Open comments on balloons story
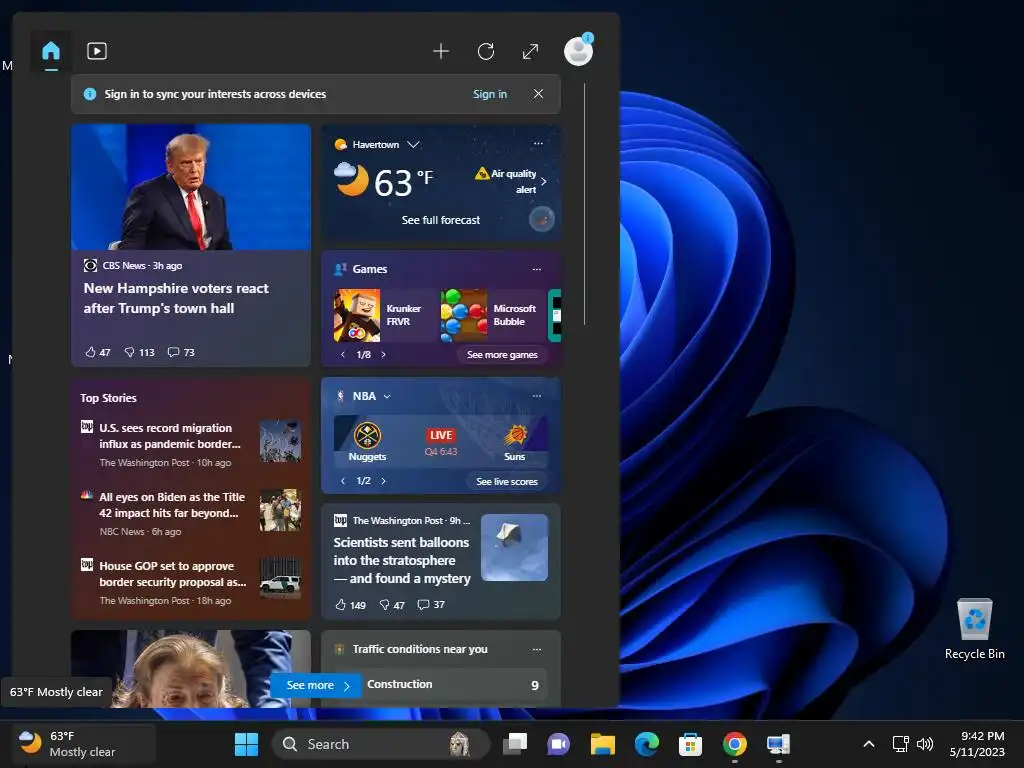Screen dimensions: 1024x768 (431, 605)
